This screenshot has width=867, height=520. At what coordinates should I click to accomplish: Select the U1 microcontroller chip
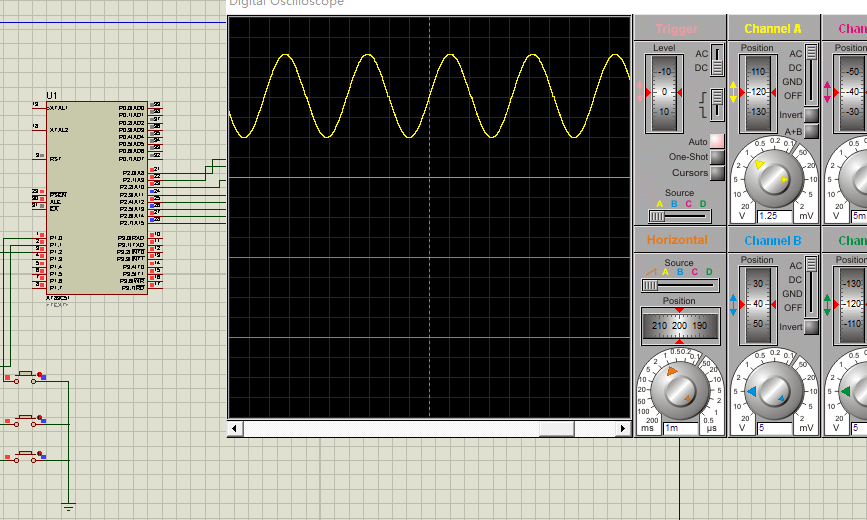point(97,197)
